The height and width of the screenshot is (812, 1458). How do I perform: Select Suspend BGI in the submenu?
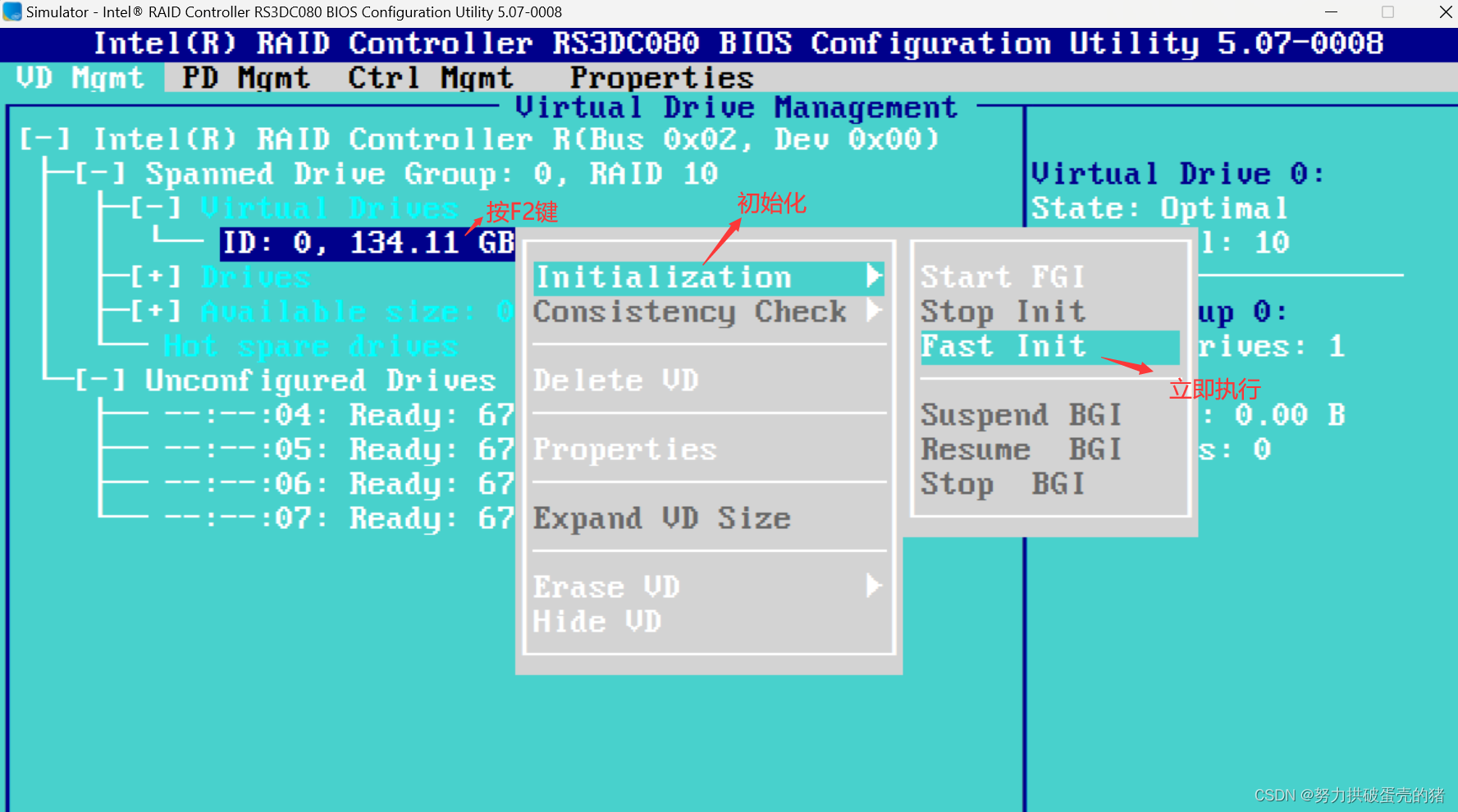coord(1021,415)
